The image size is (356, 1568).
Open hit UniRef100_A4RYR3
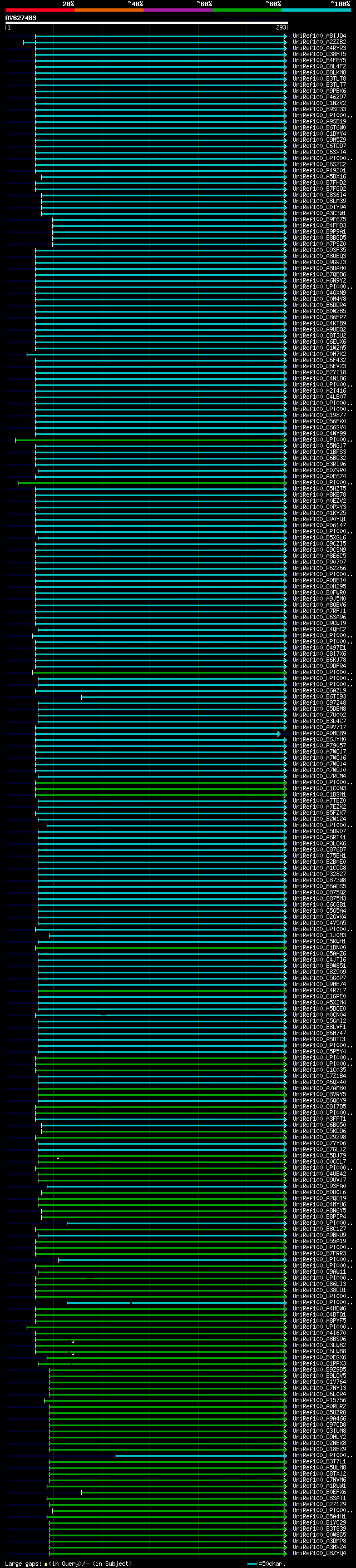pos(319,48)
